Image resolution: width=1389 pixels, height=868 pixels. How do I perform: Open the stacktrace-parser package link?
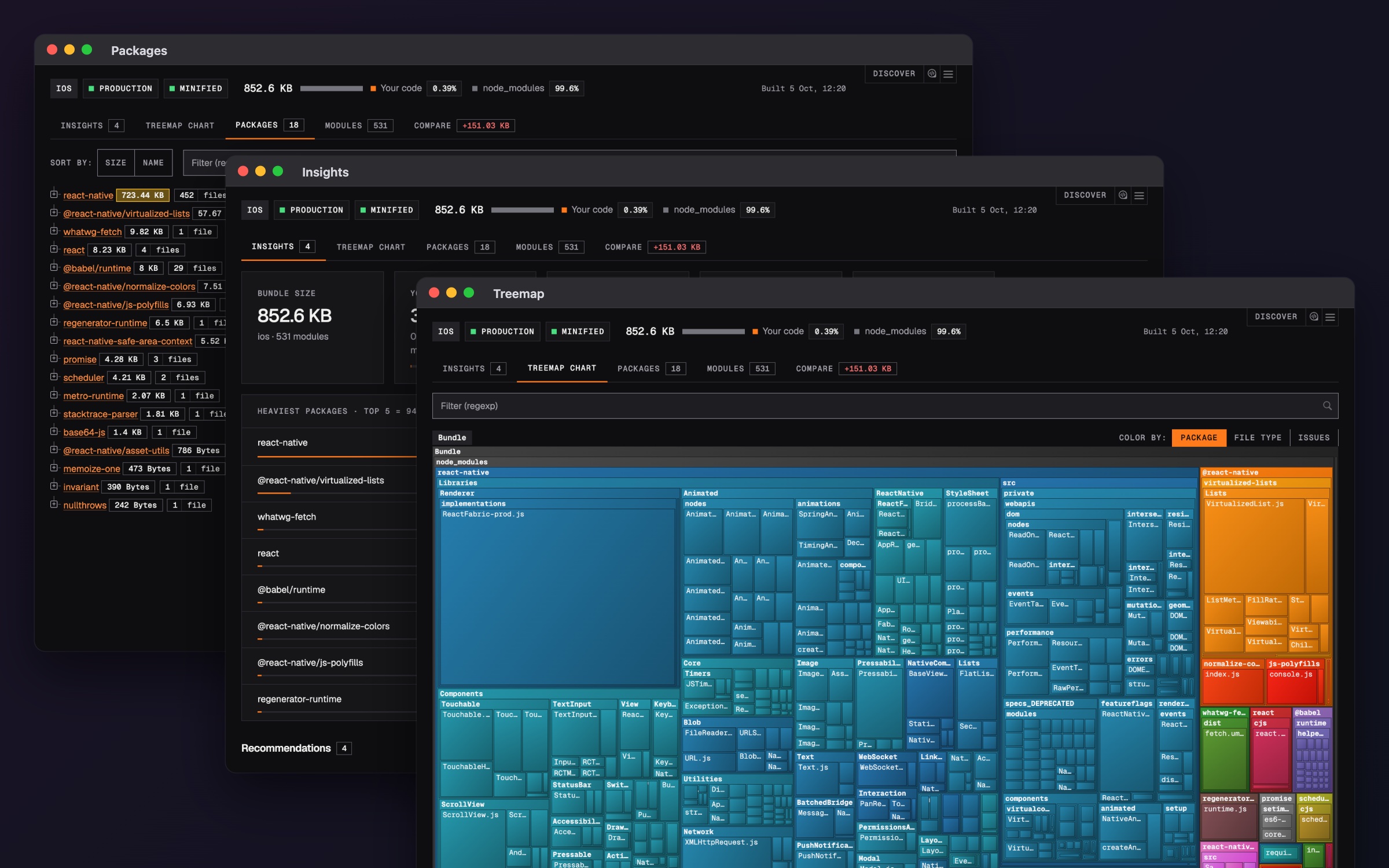click(100, 414)
